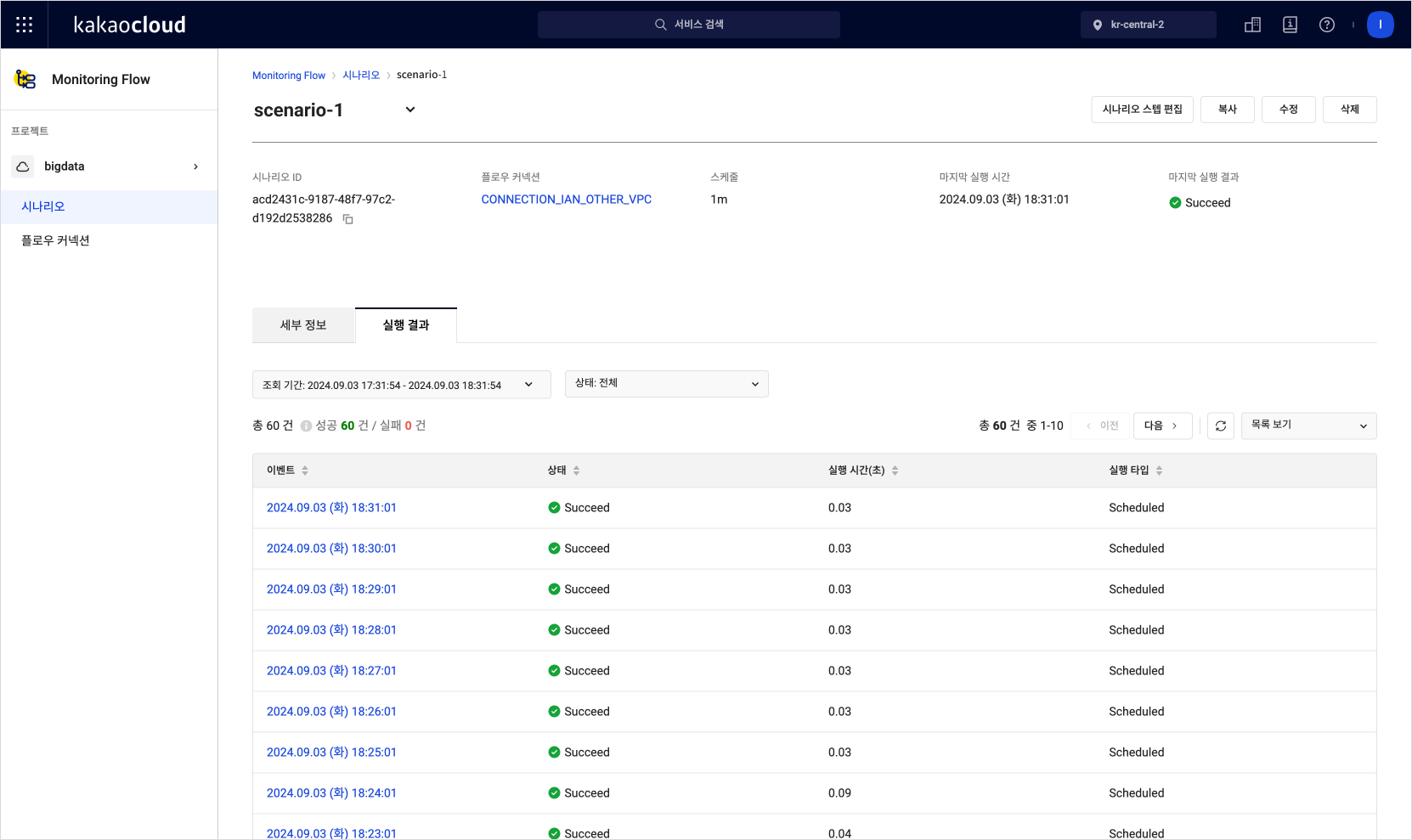The height and width of the screenshot is (840, 1412).
Task: Click info icon next to 성공 count
Action: point(306,426)
